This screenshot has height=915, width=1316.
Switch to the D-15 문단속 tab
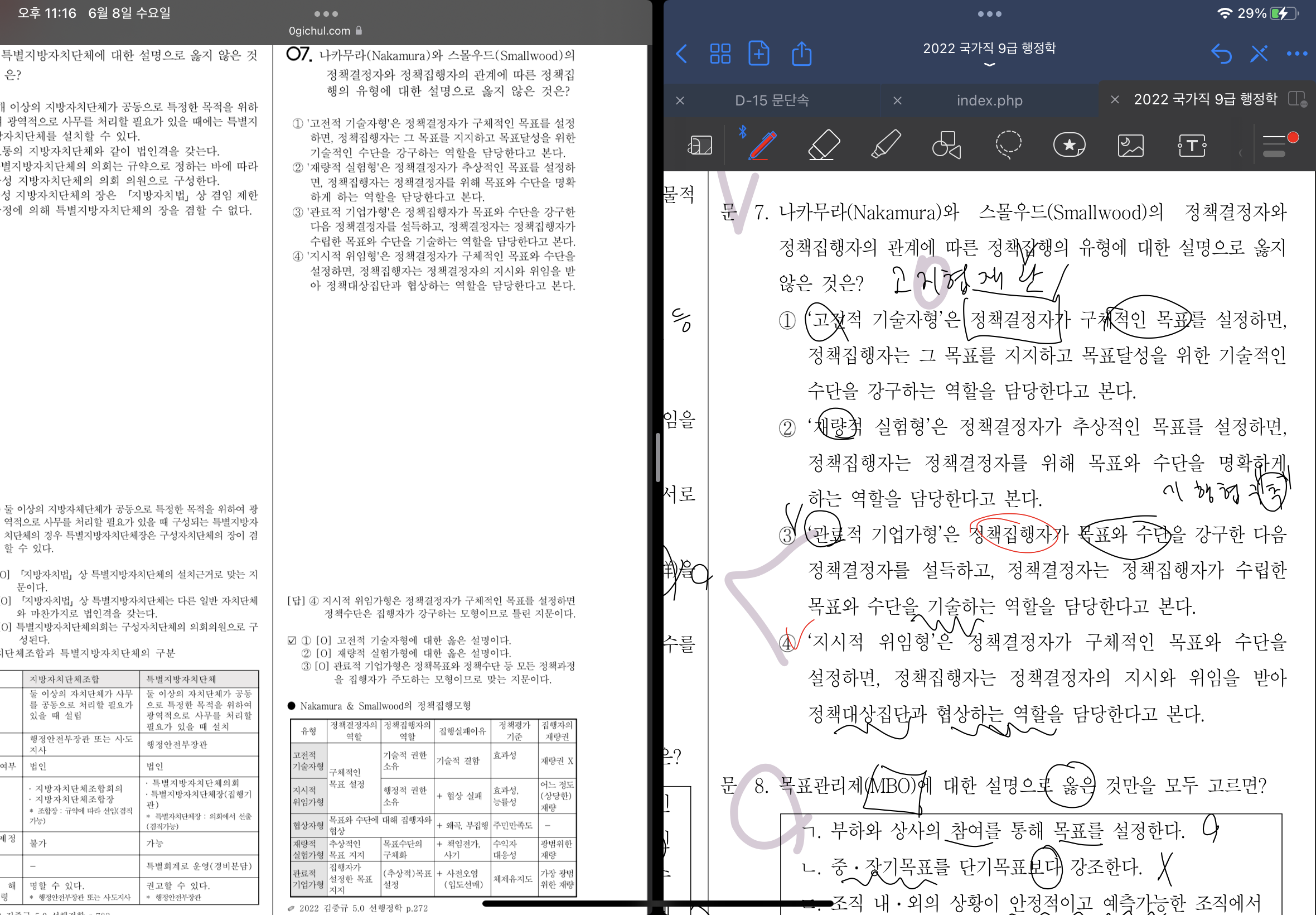click(x=772, y=100)
